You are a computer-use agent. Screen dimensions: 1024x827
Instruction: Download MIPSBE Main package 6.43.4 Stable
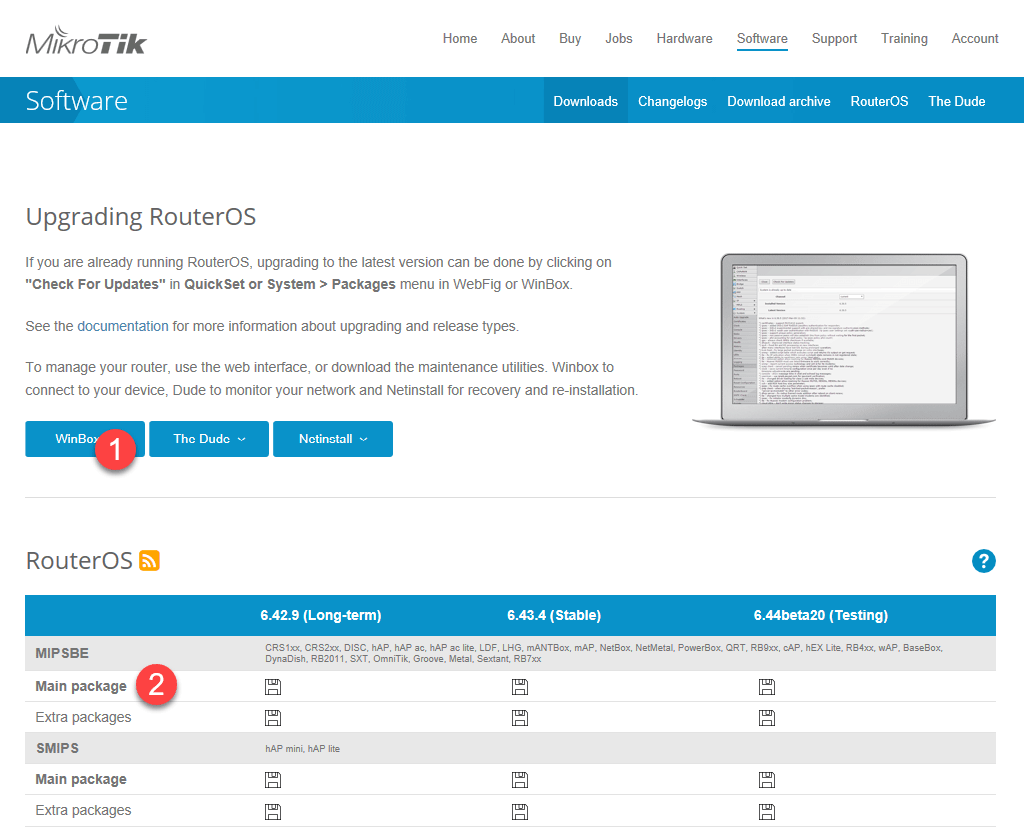pos(519,686)
